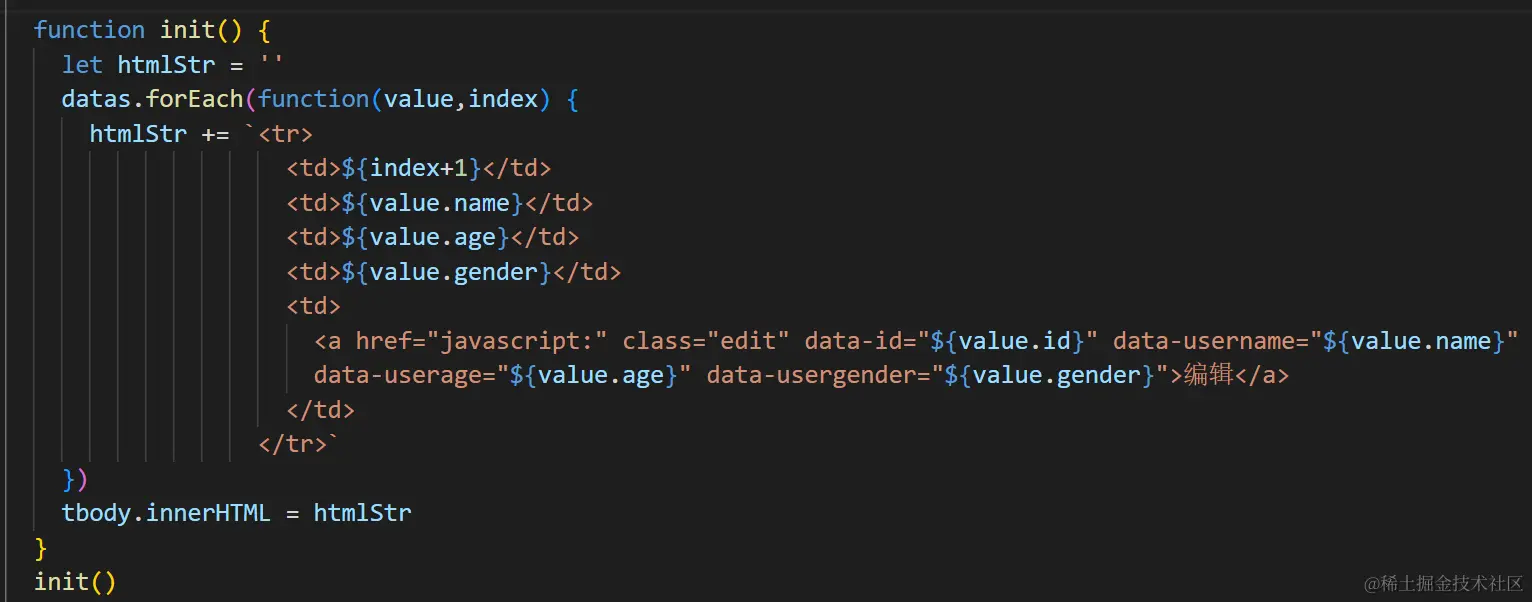Click the 'let' keyword
Image resolution: width=1532 pixels, height=602 pixels.
(x=82, y=64)
